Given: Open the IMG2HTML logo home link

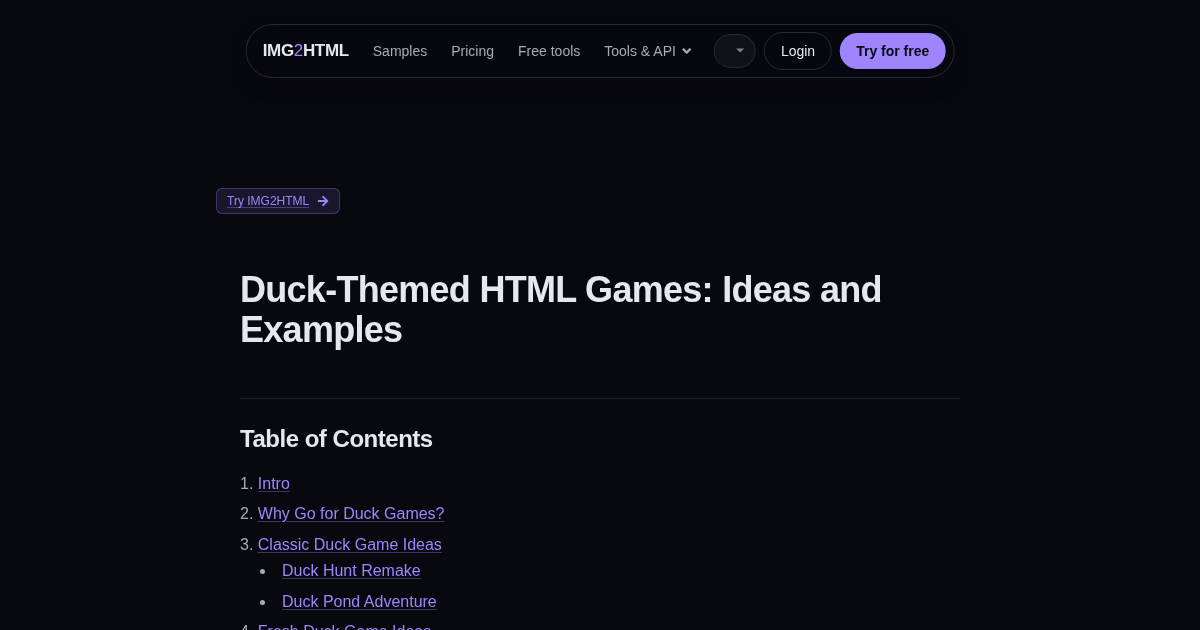Looking at the screenshot, I should (x=305, y=51).
